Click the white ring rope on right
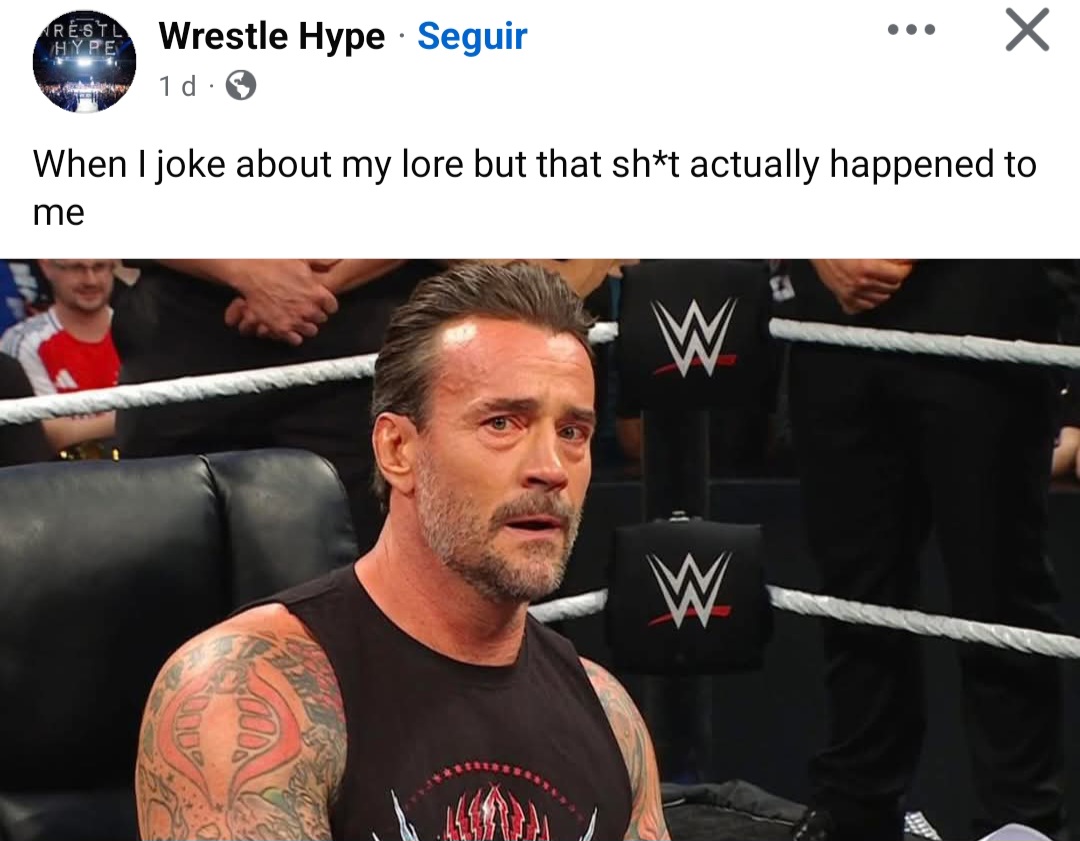 [x=923, y=340]
